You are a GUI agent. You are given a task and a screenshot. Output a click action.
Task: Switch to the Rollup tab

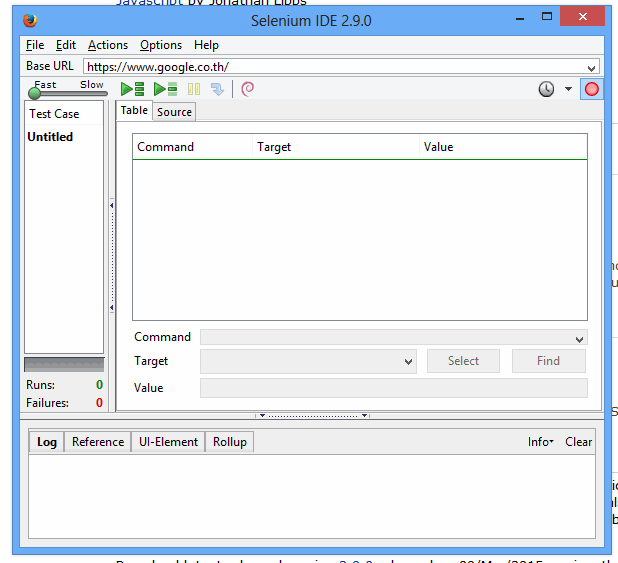(230, 442)
